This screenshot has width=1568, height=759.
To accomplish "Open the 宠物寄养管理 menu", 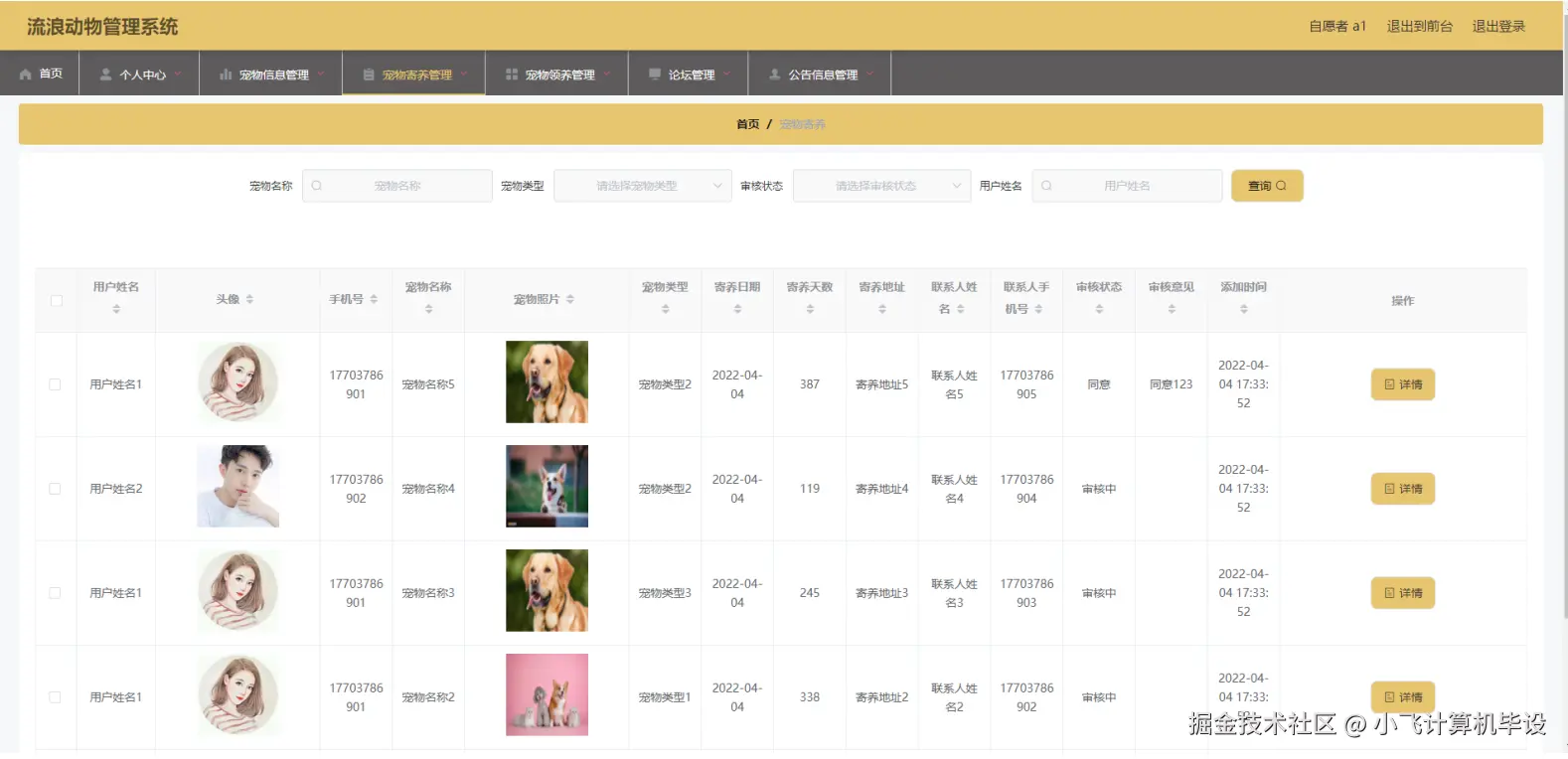I will (x=413, y=74).
